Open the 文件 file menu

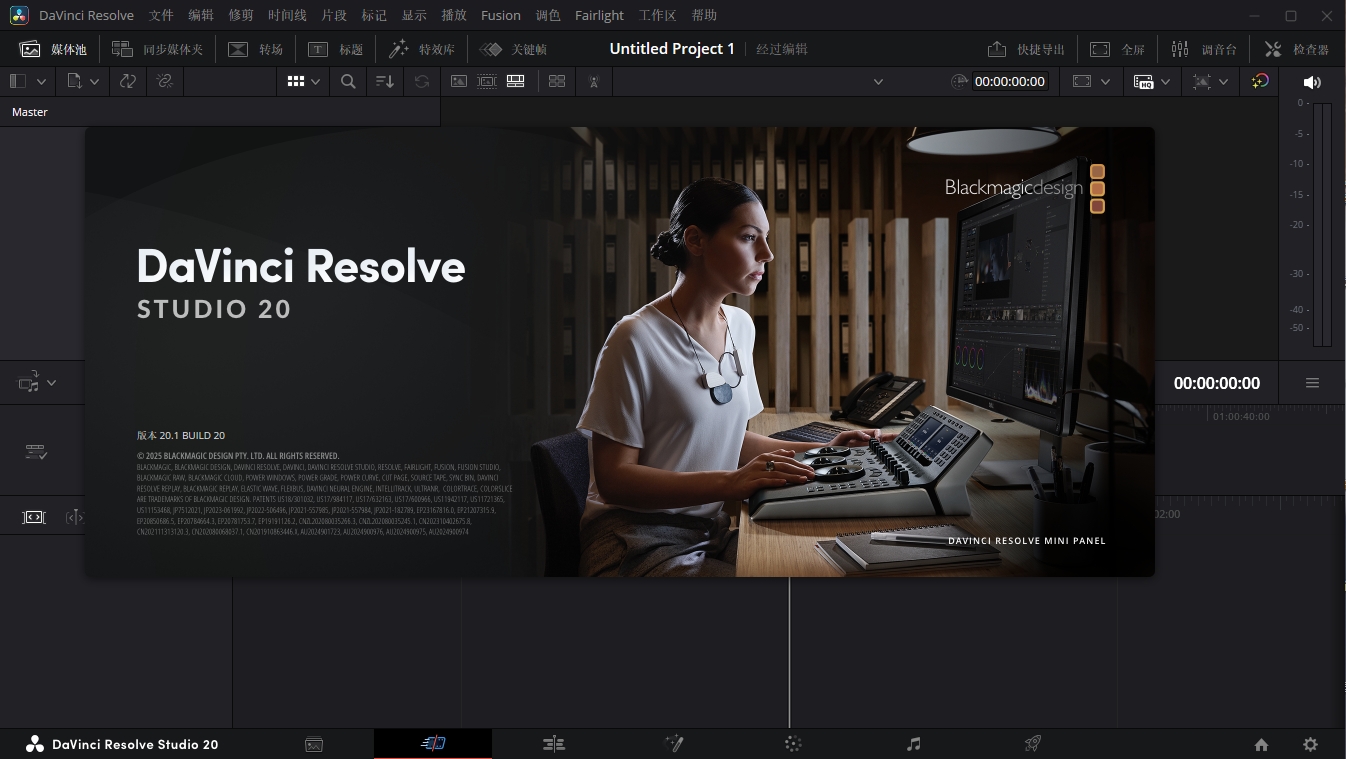pos(161,16)
